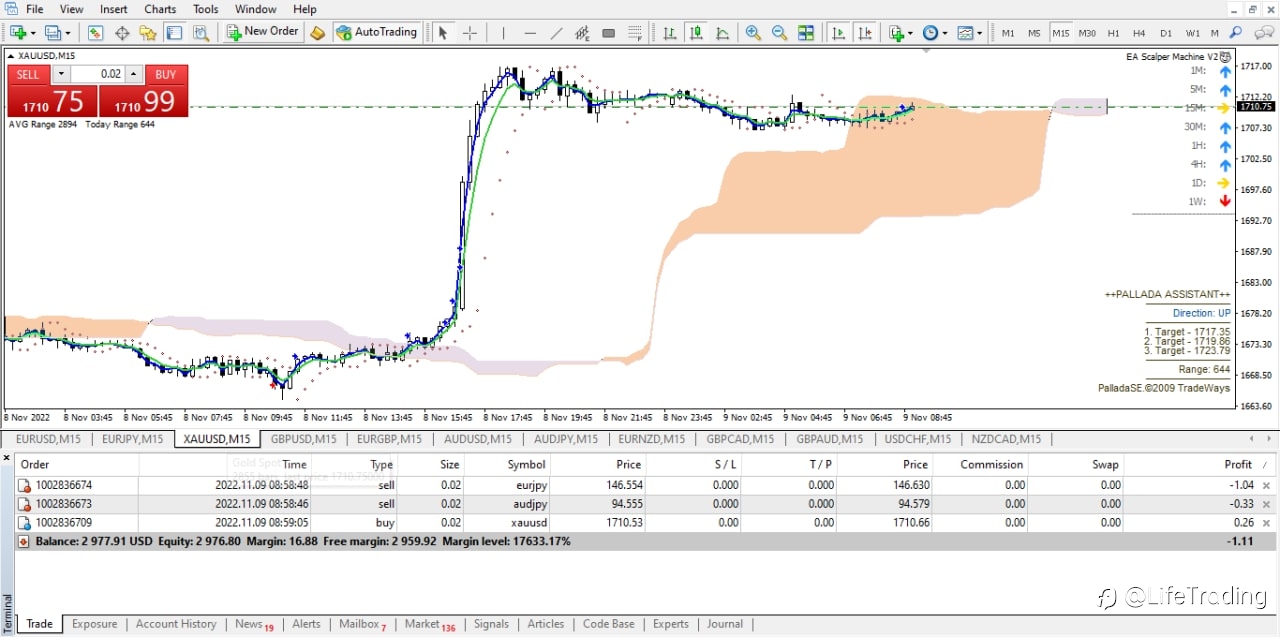Expand the Profiles dropdown arrow
1280x637 pixels.
(68, 33)
